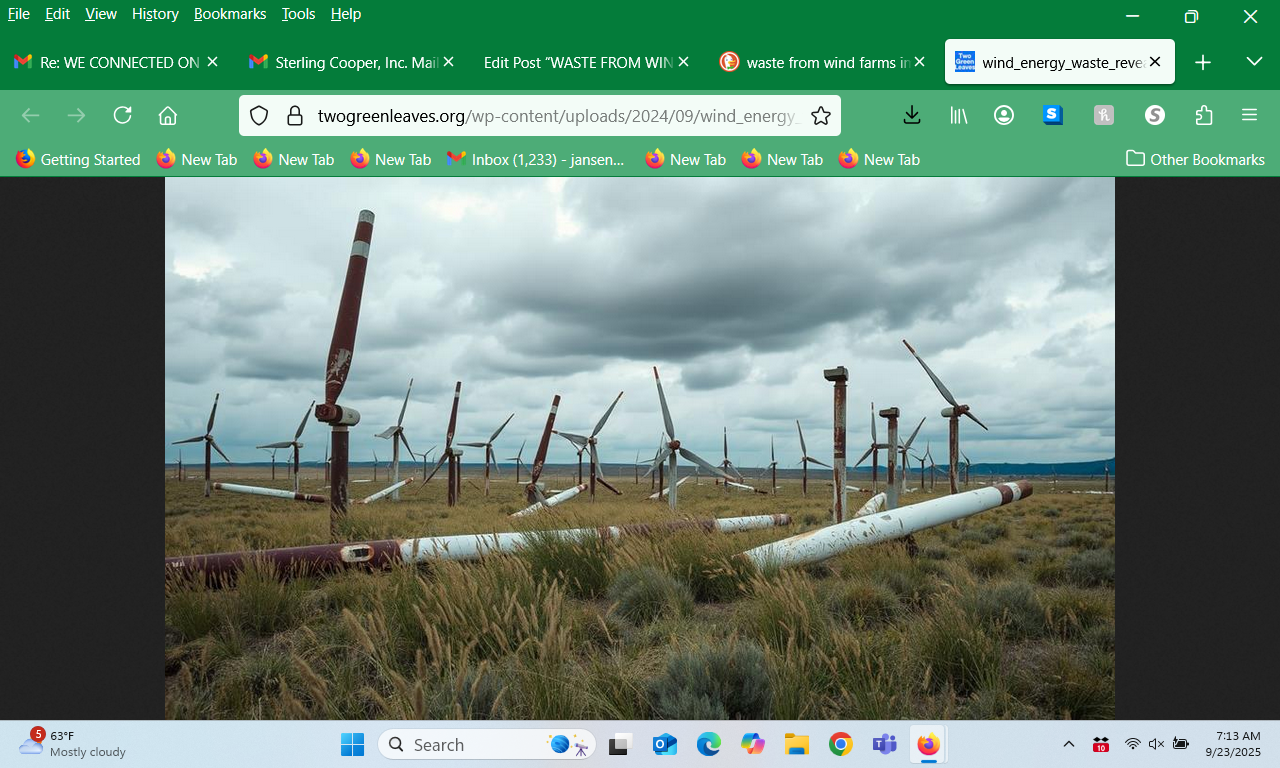Toggle the muted speaker volume icon

click(1156, 744)
